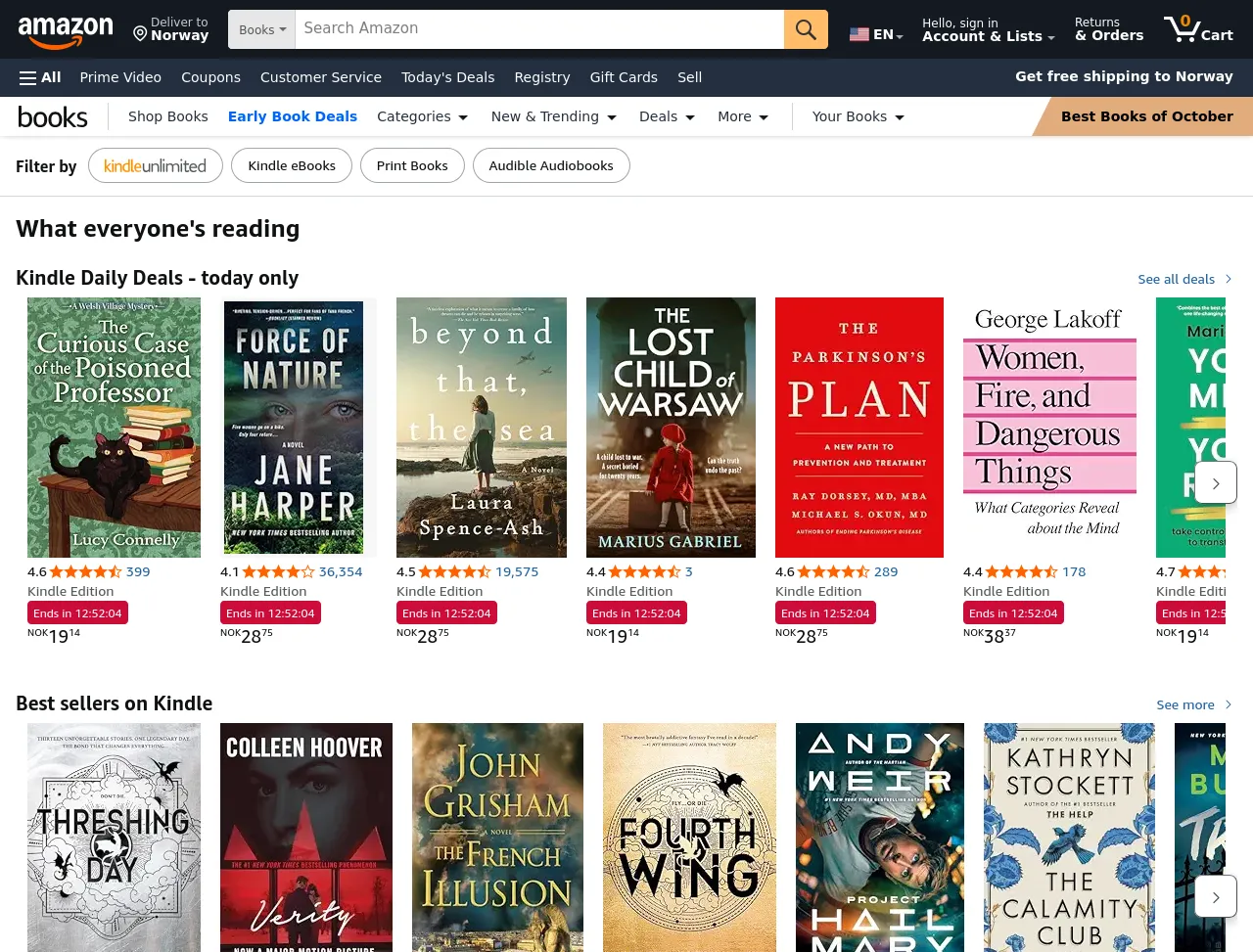Open Fourth Wing book cover
This screenshot has height=952, width=1253.
689,838
